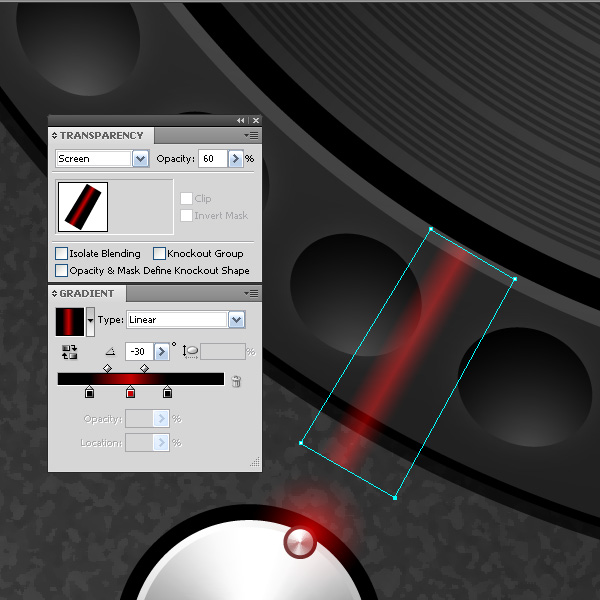Select the Transparency tab
This screenshot has height=600, width=600.
101,135
